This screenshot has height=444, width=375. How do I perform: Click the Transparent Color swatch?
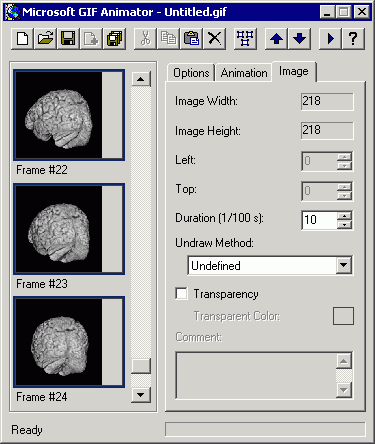click(343, 316)
